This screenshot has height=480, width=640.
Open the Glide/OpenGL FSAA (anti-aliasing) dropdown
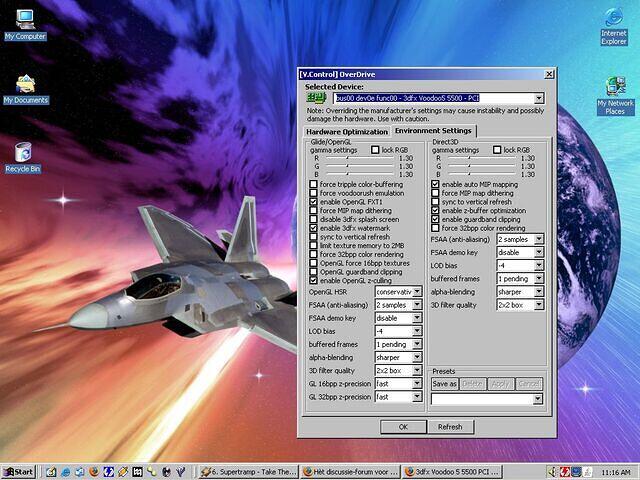point(417,305)
